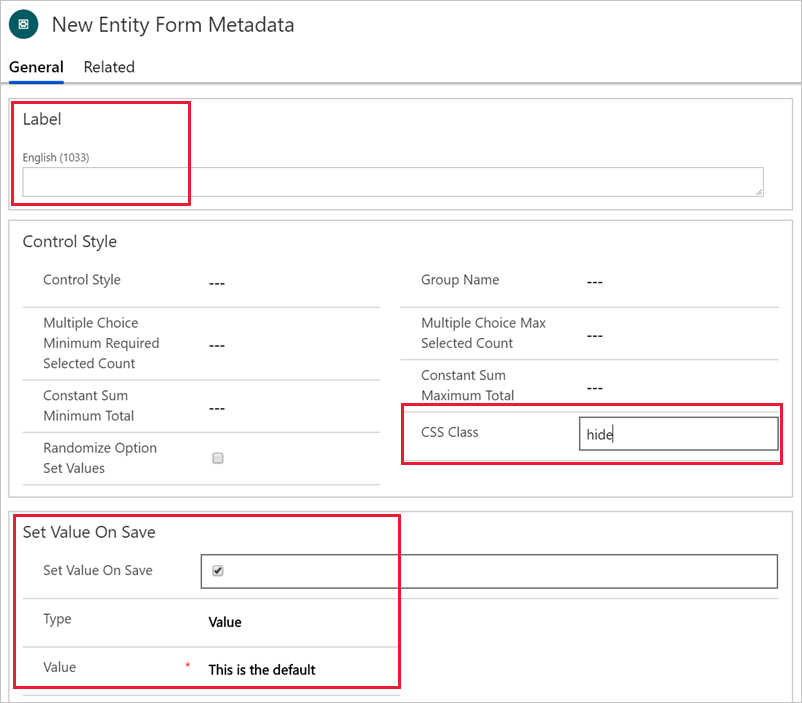Click the English (1033) label text box

pos(393,182)
